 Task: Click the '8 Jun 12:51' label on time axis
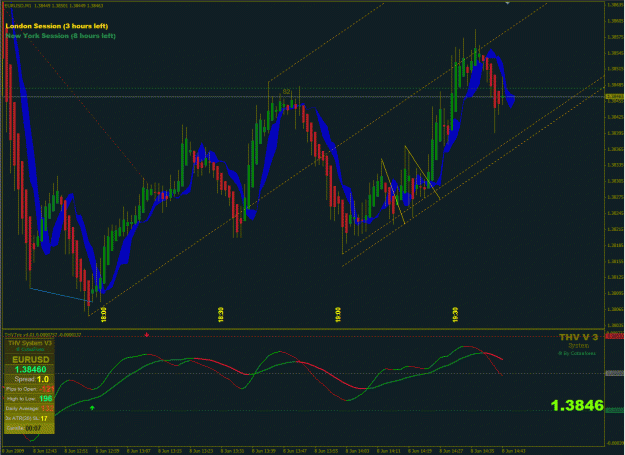(x=76, y=451)
